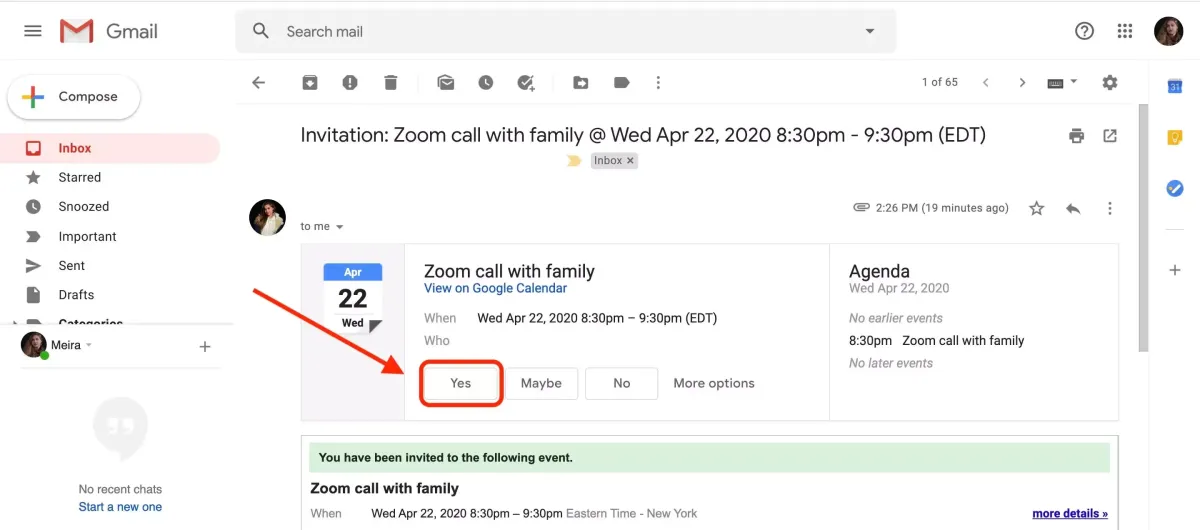Open the View on Google Calendar link
This screenshot has width=1200, height=530.
coord(495,288)
